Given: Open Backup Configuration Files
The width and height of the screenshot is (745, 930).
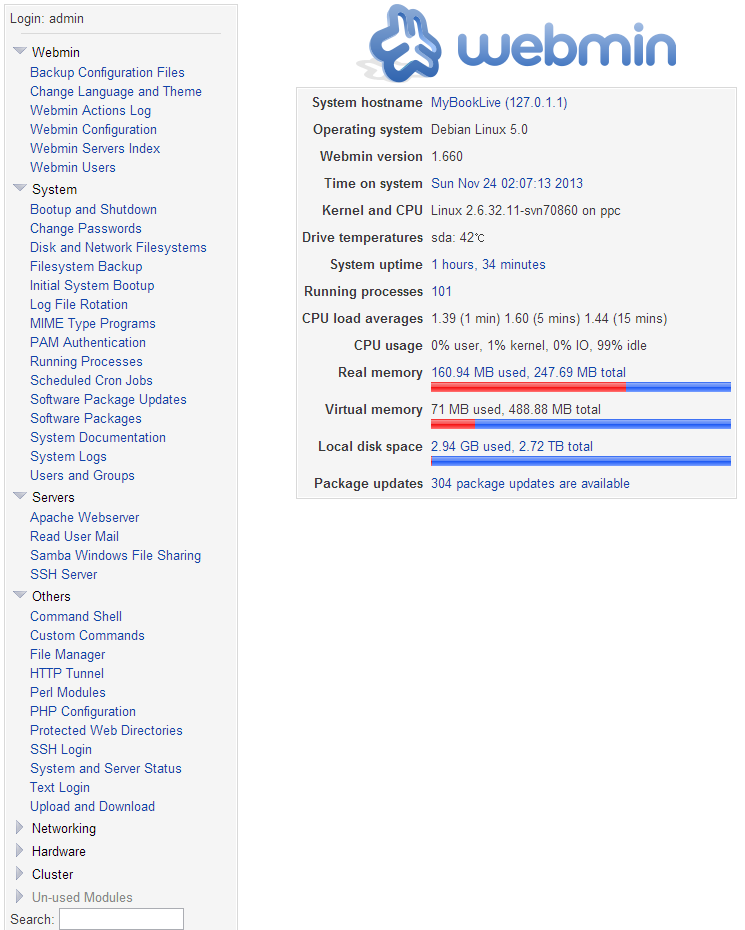Looking at the screenshot, I should click(x=107, y=72).
